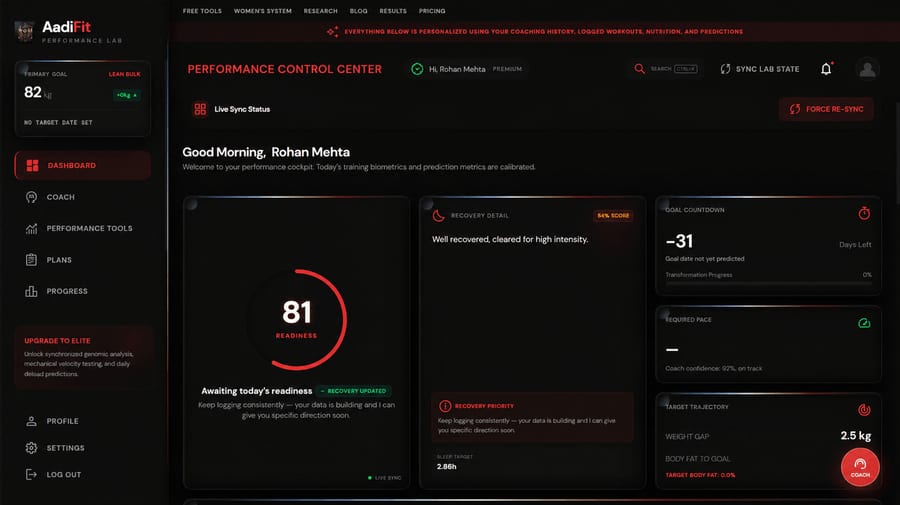This screenshot has width=900, height=505.
Task: Open Research in top navigation
Action: (321, 11)
